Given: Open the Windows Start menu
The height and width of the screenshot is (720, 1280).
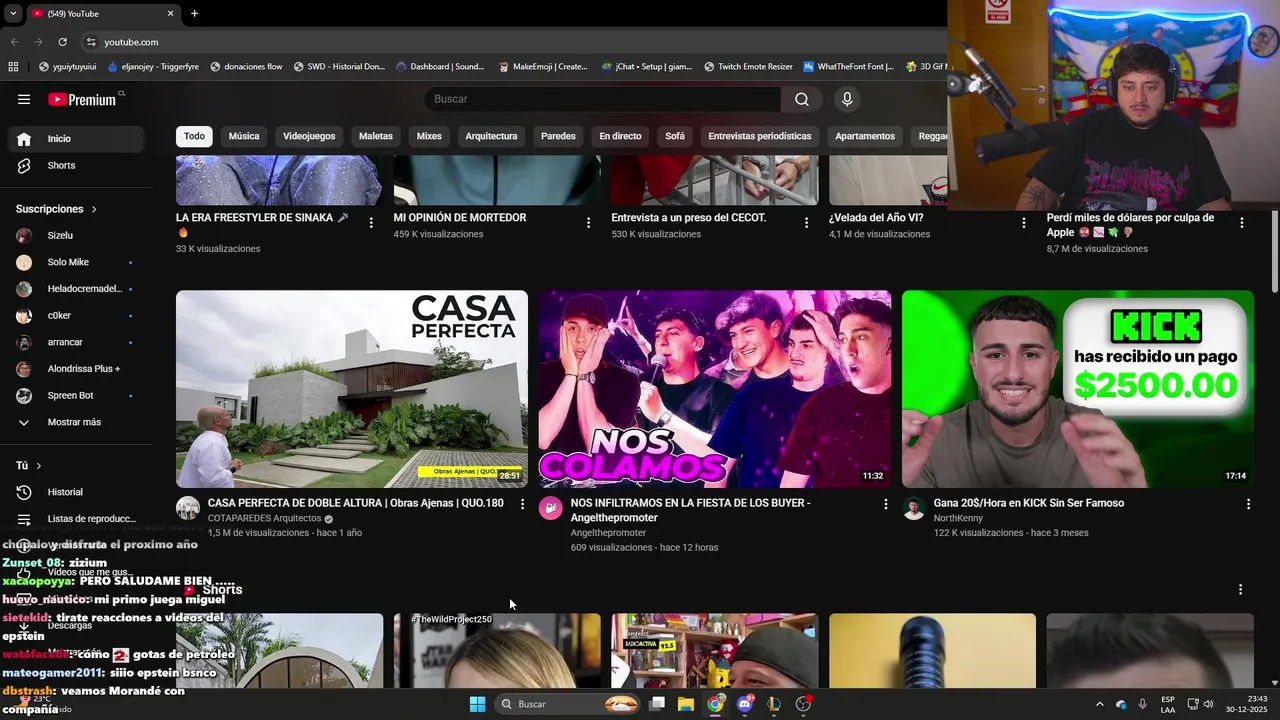Looking at the screenshot, I should click(477, 704).
